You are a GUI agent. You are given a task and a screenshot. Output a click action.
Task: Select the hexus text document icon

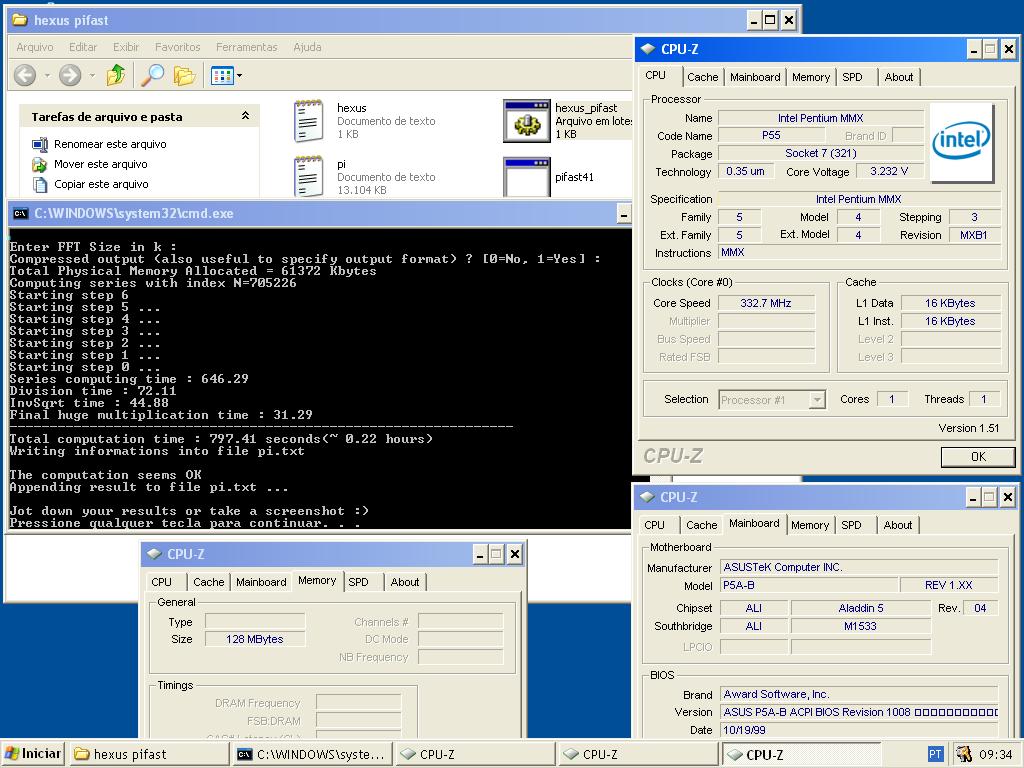308,121
